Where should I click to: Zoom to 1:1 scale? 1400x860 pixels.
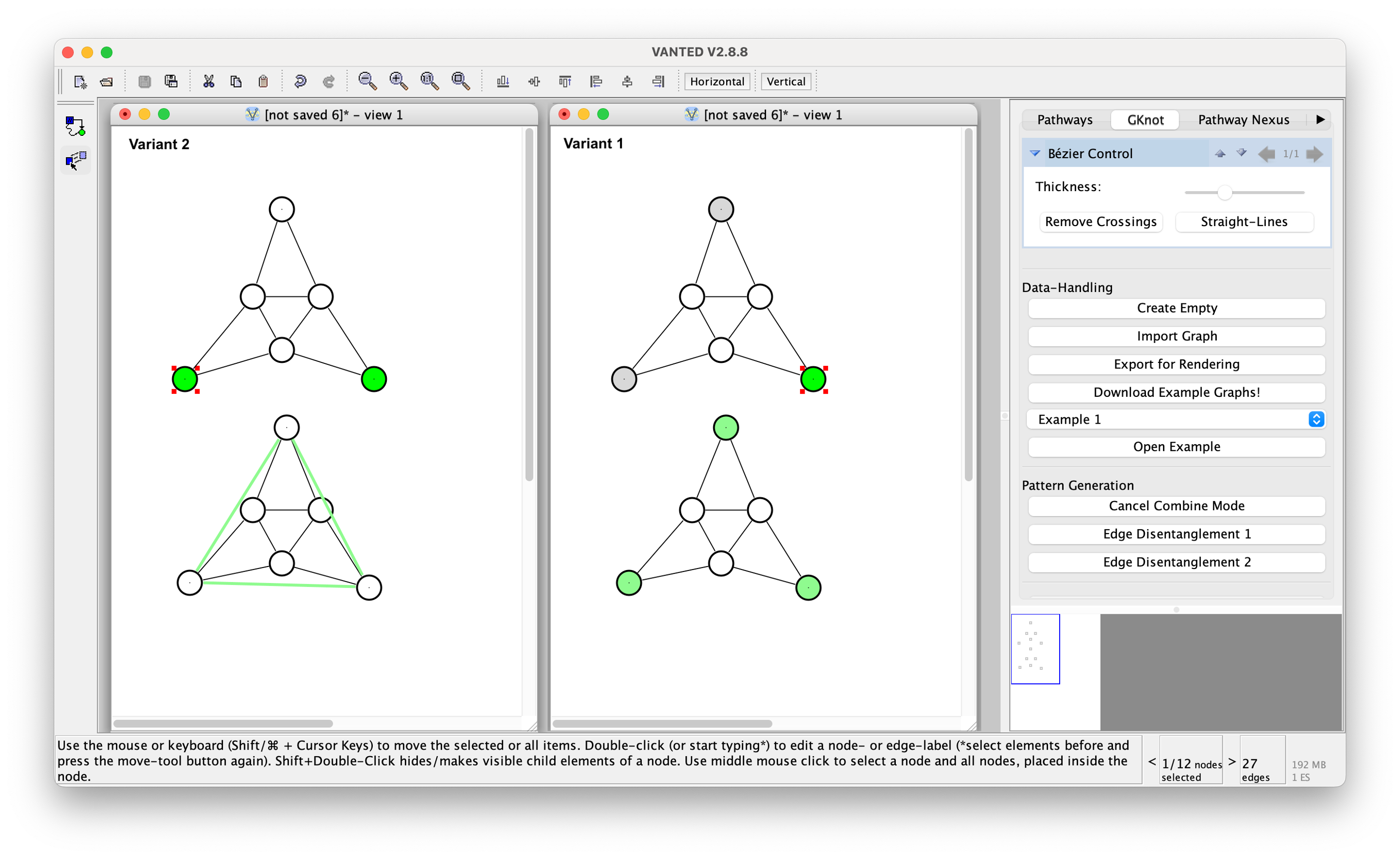click(x=429, y=81)
